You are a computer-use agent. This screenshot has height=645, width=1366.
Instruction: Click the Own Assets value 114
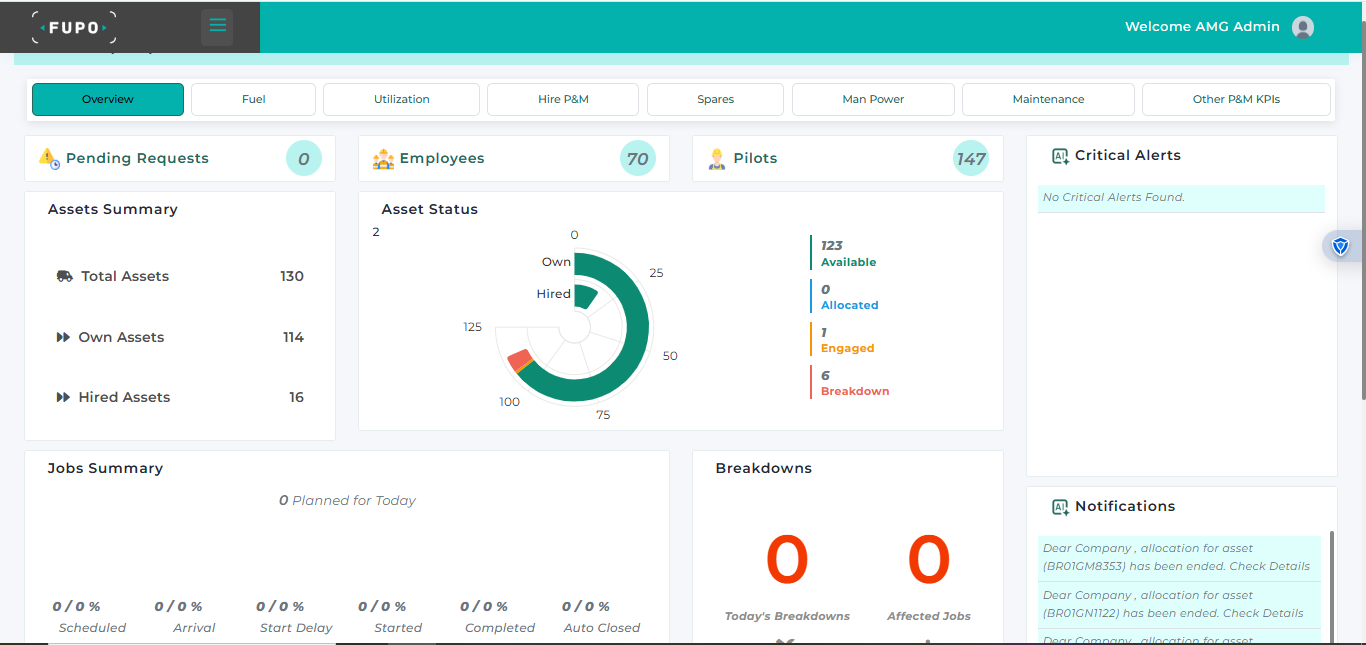293,337
